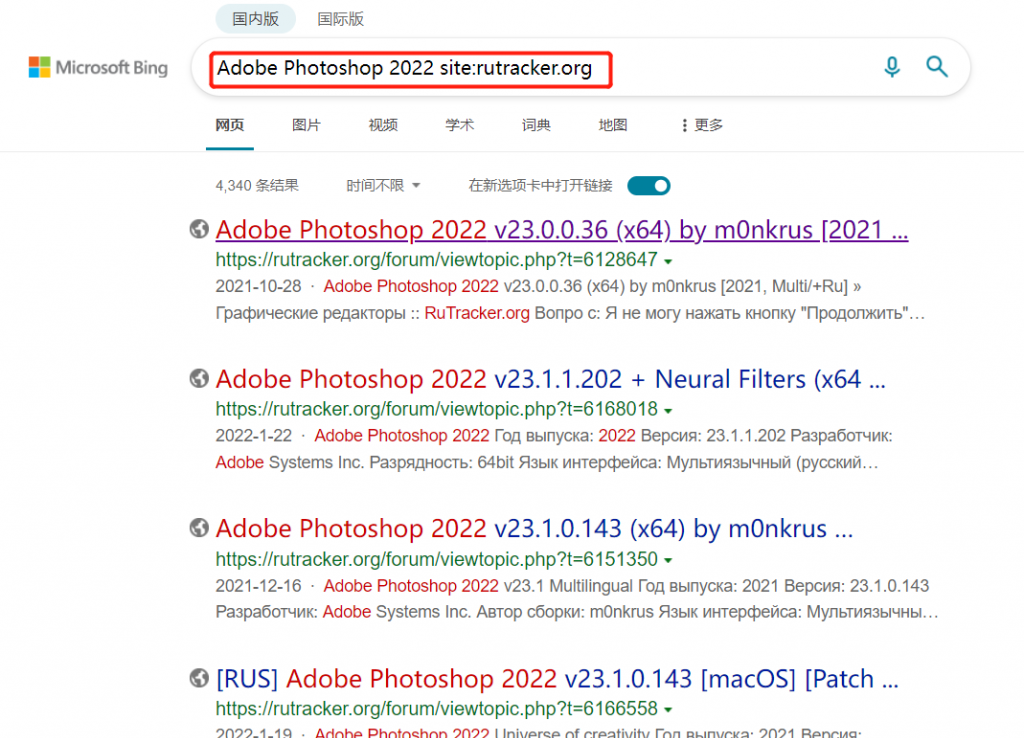The image size is (1024, 738).
Task: Toggle 在新选项卡中打开链接 switch
Action: pyautogui.click(x=648, y=186)
